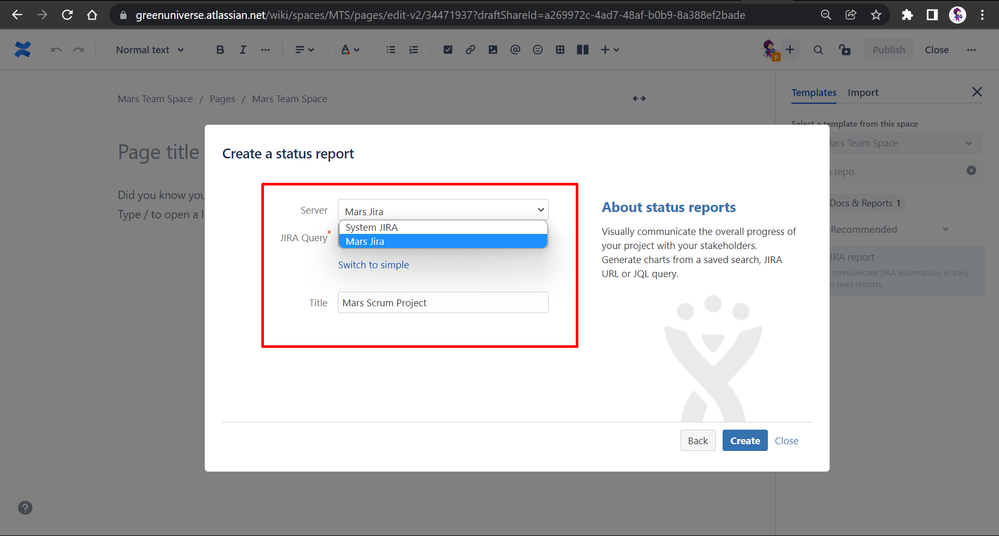Open the browser profile avatar
The image size is (999, 536).
(x=957, y=15)
